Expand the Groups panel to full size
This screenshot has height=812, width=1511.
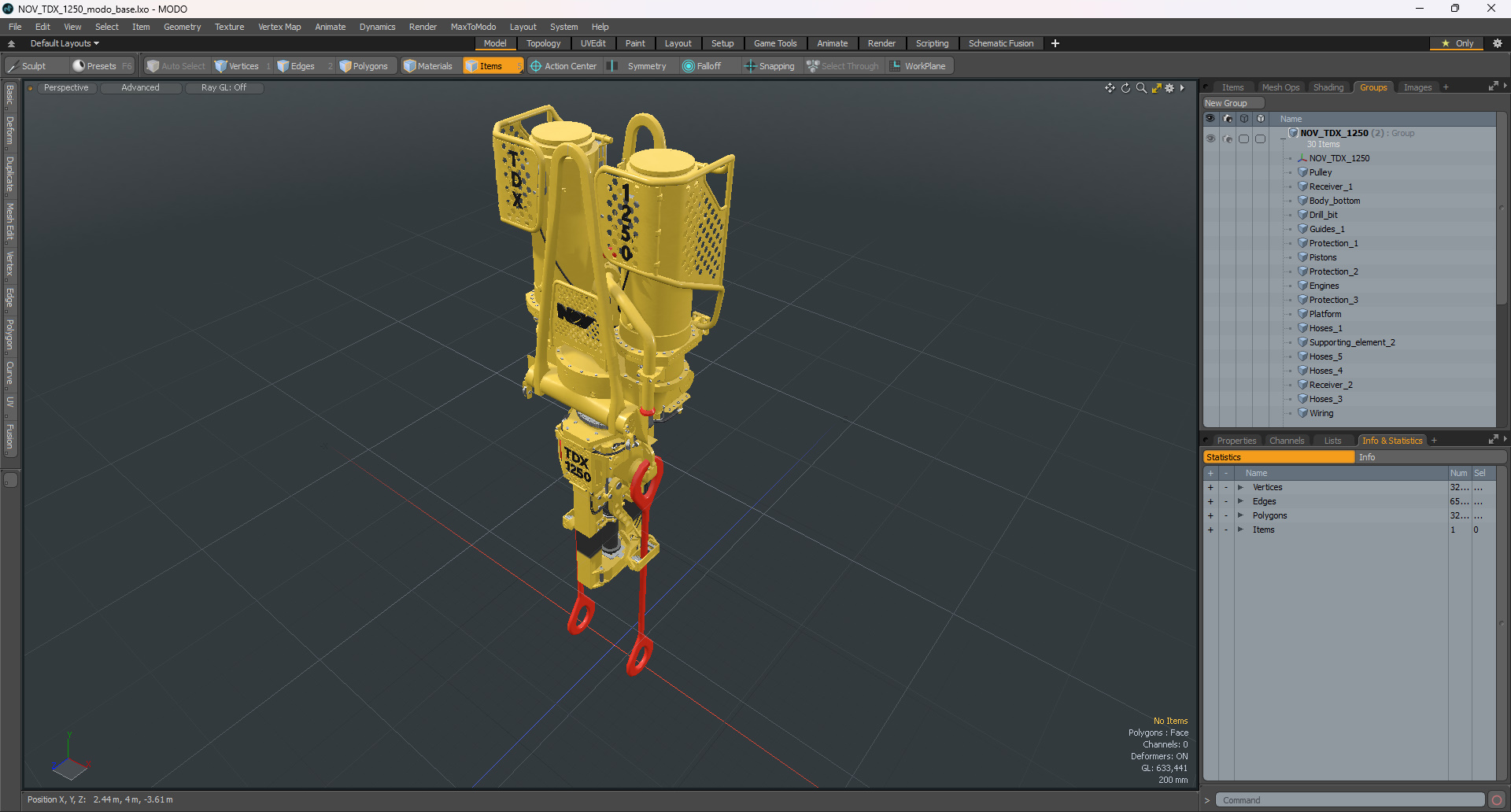pyautogui.click(x=1493, y=87)
